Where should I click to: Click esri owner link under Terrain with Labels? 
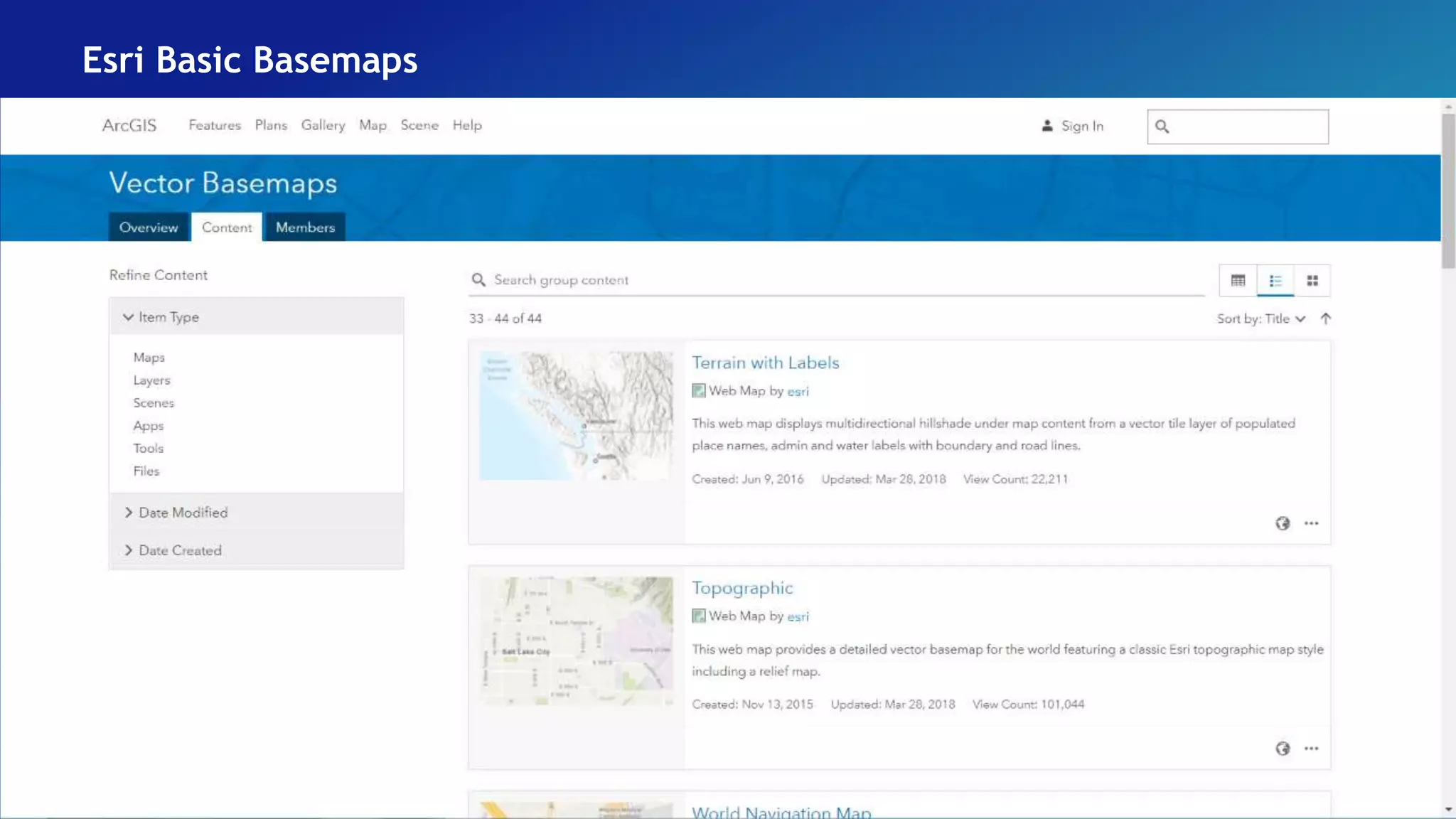798,392
